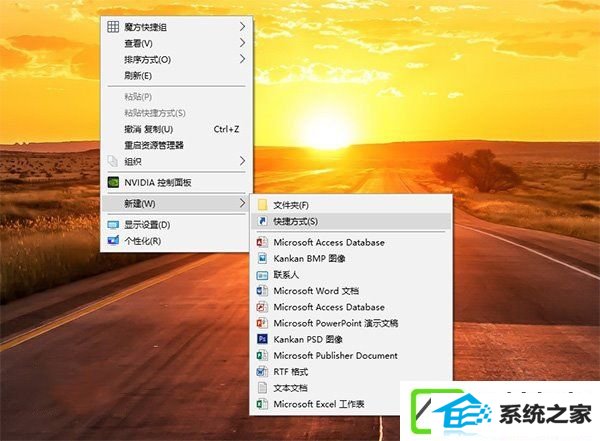Choose 撤消 复制(U) menu entry
600x441 pixels.
pos(176,129)
